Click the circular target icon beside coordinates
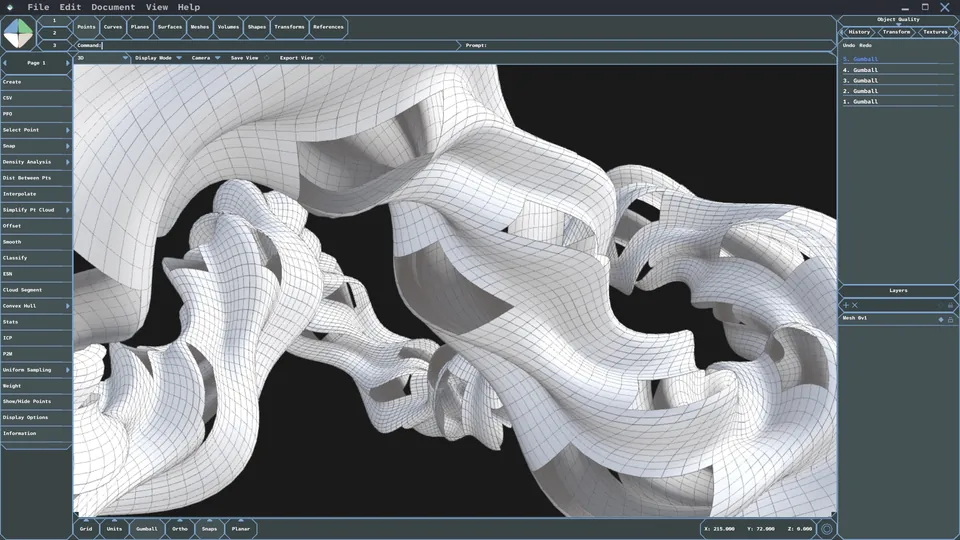Image resolution: width=960 pixels, height=540 pixels. point(827,529)
